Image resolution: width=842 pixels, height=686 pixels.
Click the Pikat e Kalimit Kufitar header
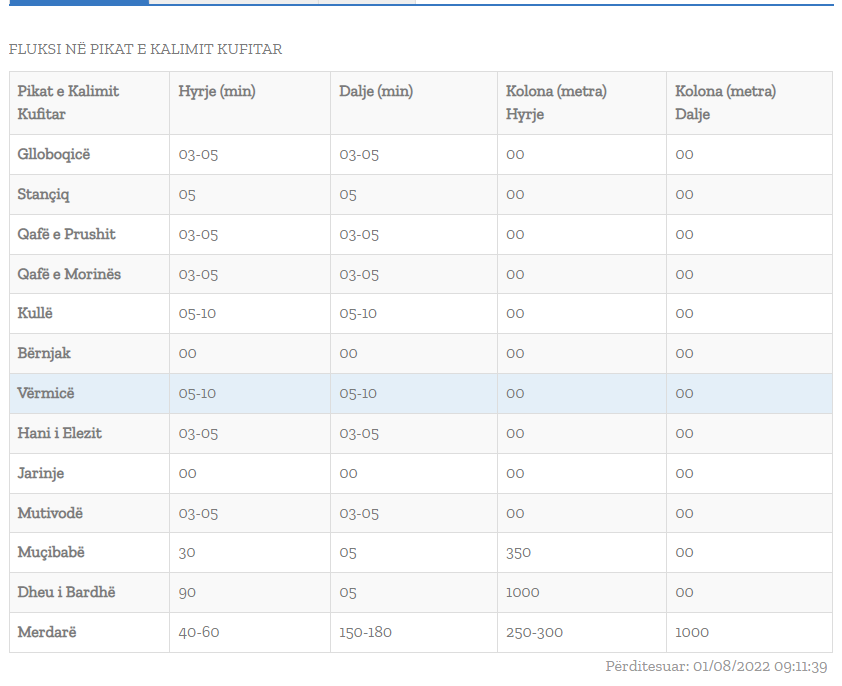(x=68, y=102)
